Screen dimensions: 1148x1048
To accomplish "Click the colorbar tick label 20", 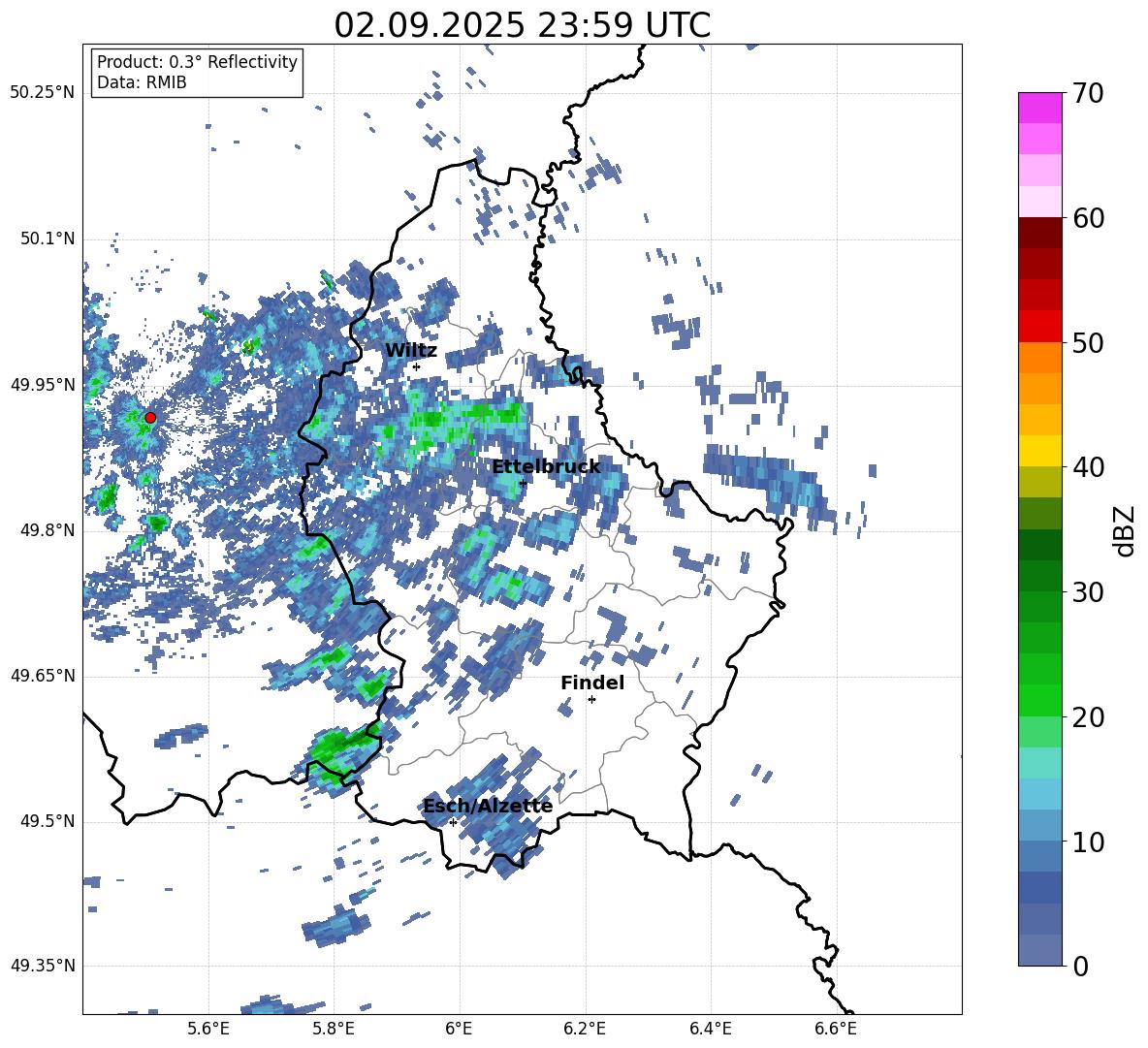I will 1088,717.
